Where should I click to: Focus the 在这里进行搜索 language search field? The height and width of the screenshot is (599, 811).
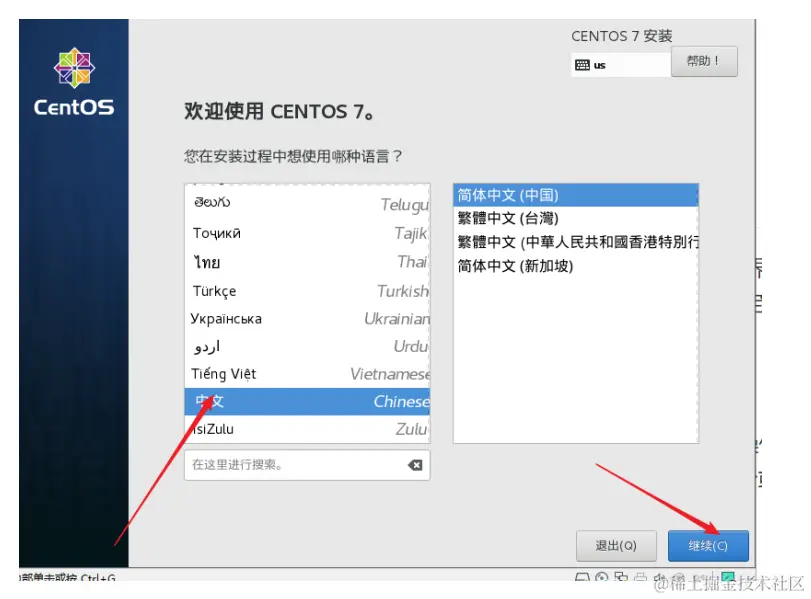pos(307,465)
